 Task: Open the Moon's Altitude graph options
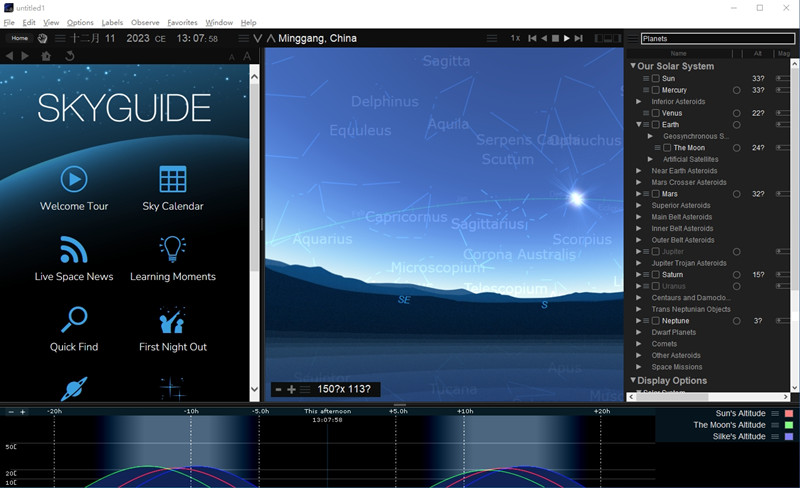coord(775,425)
